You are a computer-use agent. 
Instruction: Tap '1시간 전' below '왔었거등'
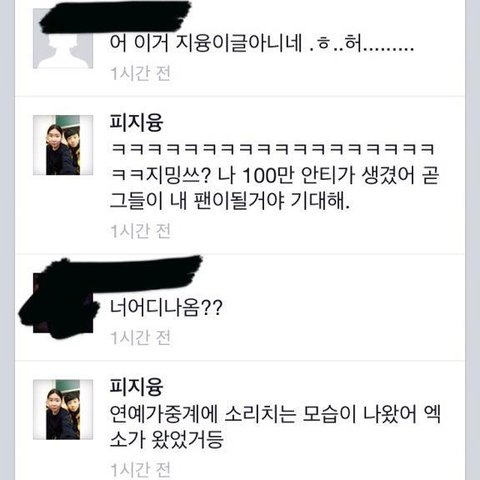tap(140, 470)
